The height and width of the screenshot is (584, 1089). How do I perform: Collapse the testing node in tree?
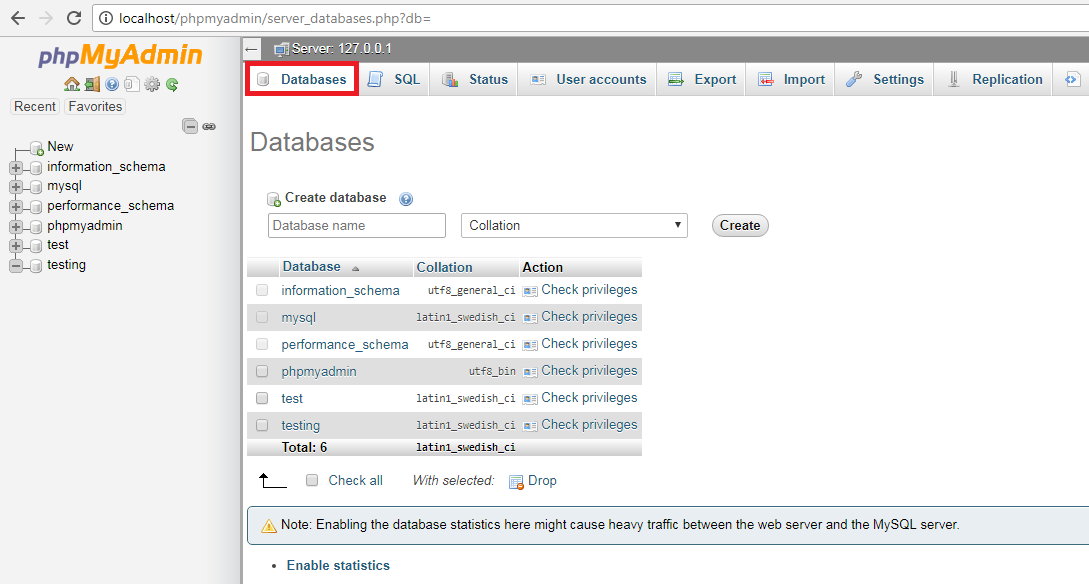point(16,266)
